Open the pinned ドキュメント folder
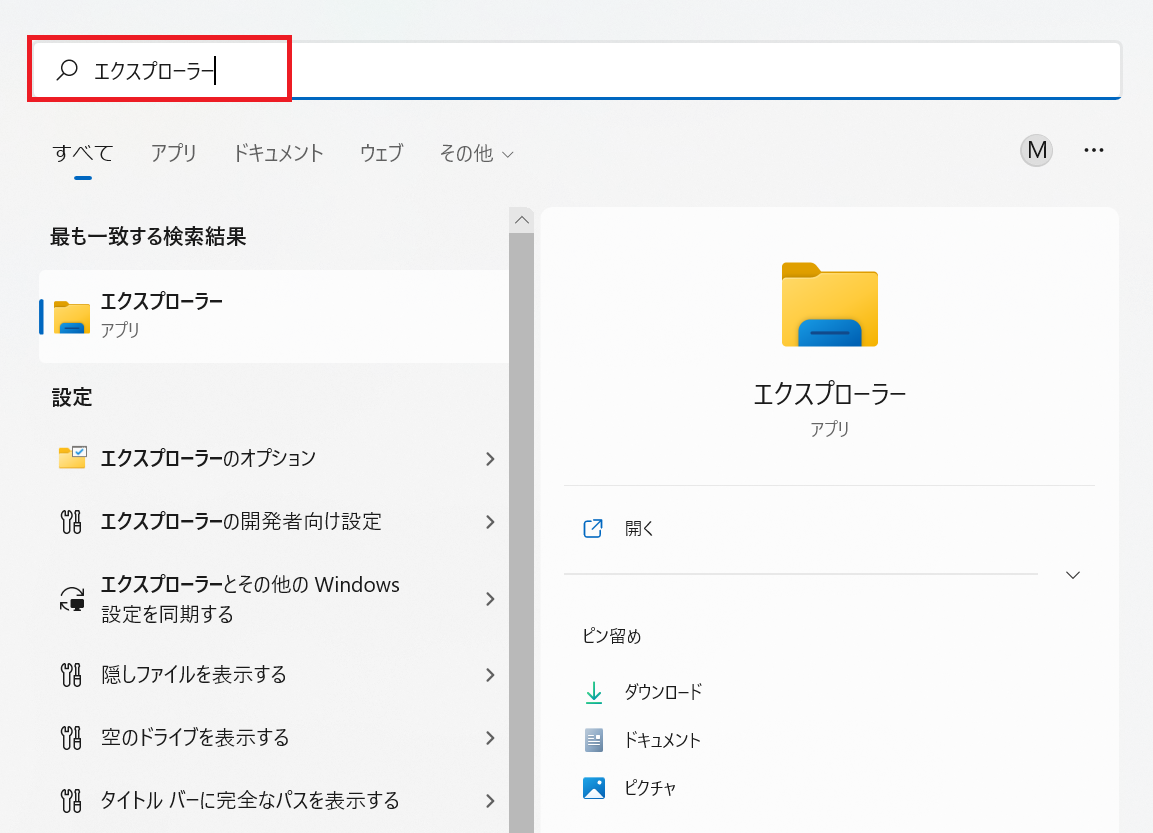Viewport: 1153px width, 833px height. point(661,740)
